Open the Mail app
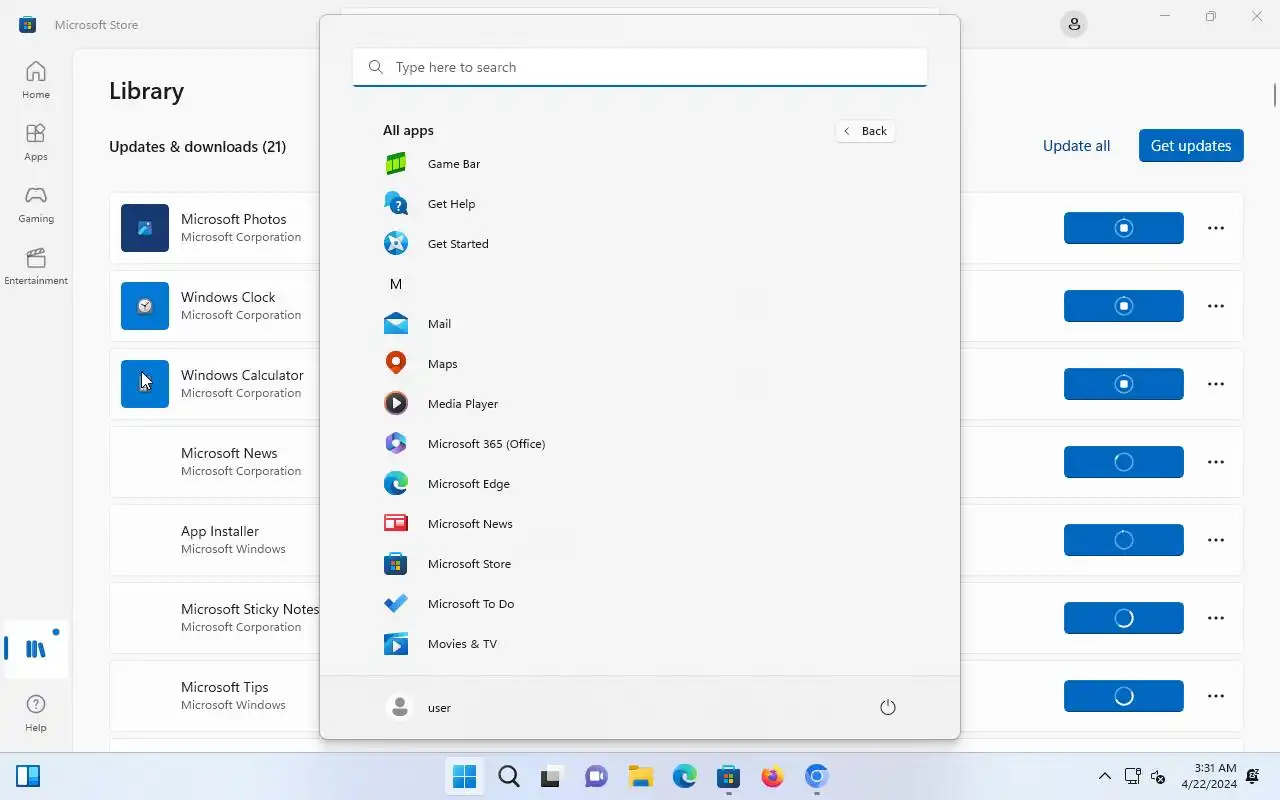This screenshot has height=800, width=1280. tap(638, 324)
